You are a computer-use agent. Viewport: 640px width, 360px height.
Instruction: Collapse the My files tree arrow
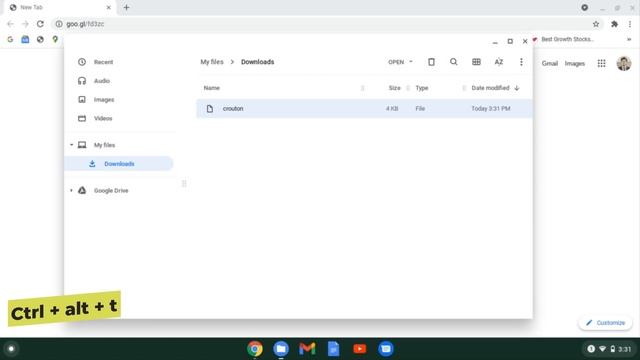point(71,145)
